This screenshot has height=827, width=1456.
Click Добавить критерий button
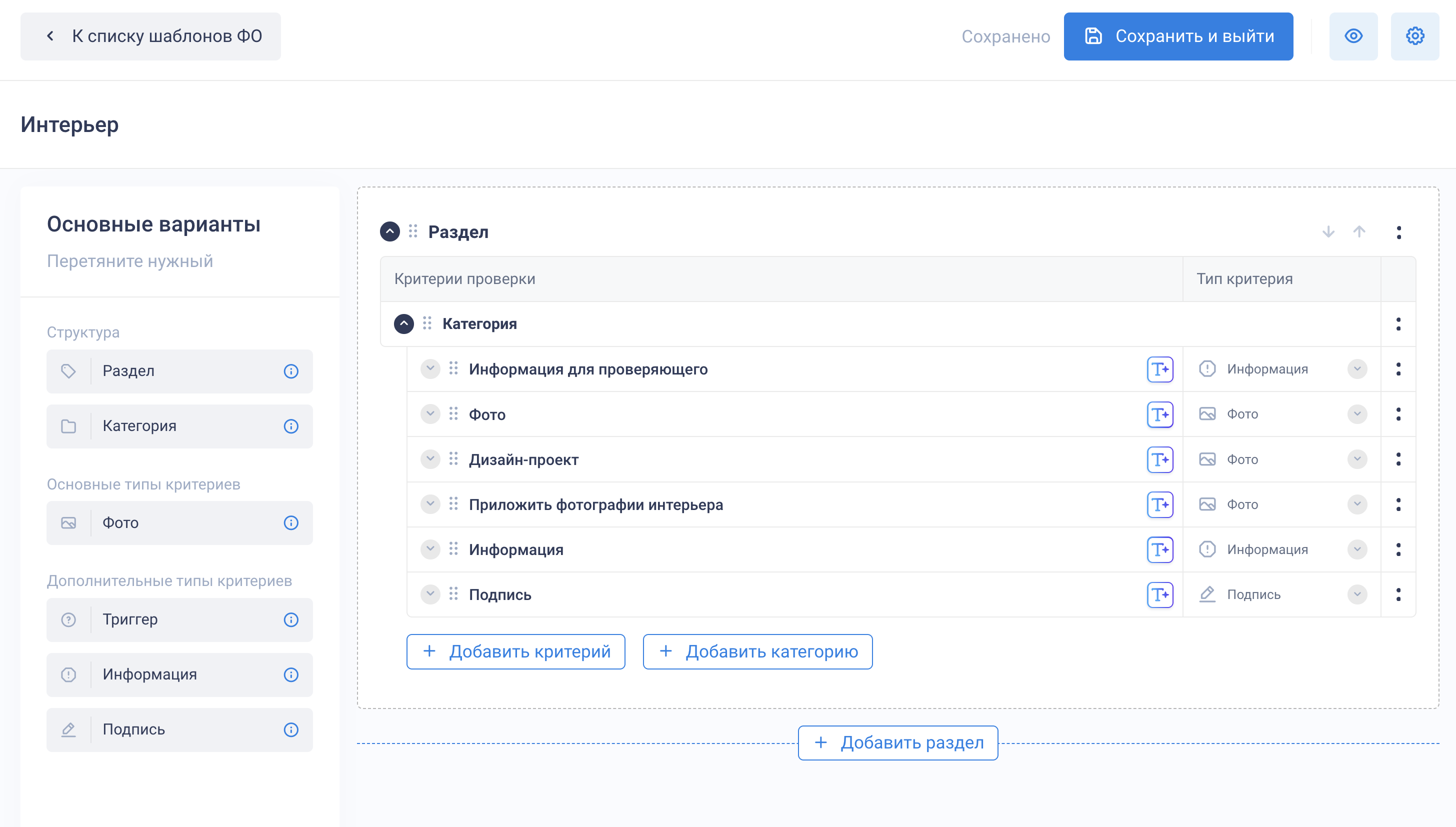[515, 651]
